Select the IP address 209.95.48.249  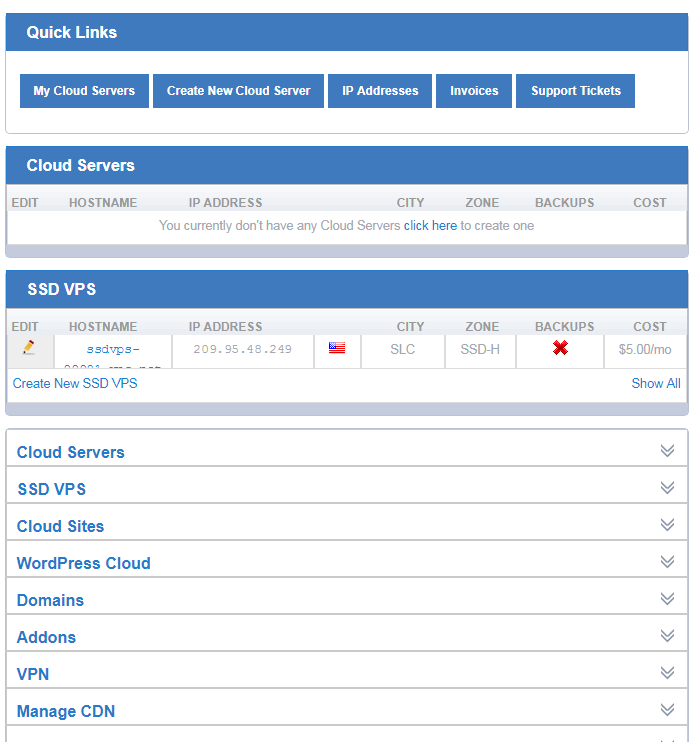pos(242,349)
